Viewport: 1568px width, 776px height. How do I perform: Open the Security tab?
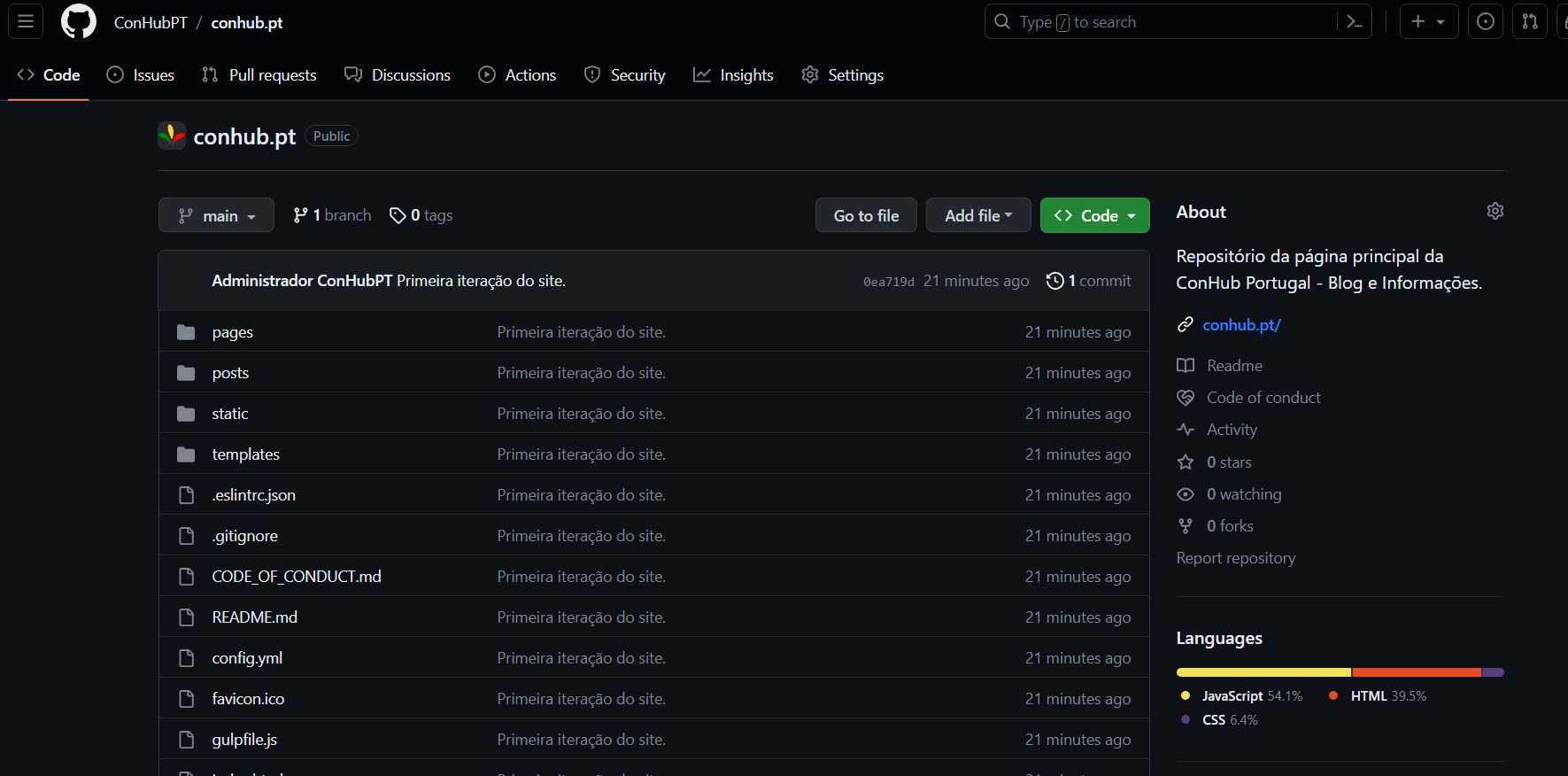pos(624,75)
